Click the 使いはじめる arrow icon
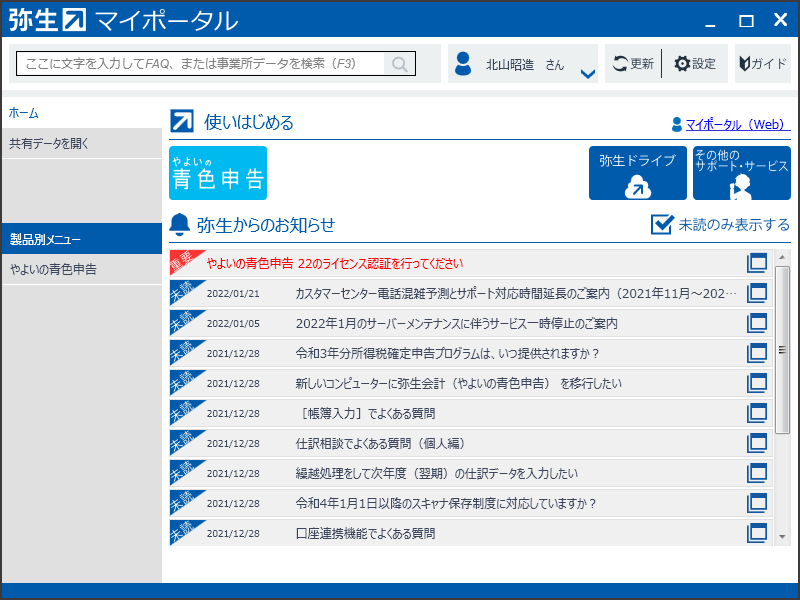The height and width of the screenshot is (600, 800). [182, 121]
